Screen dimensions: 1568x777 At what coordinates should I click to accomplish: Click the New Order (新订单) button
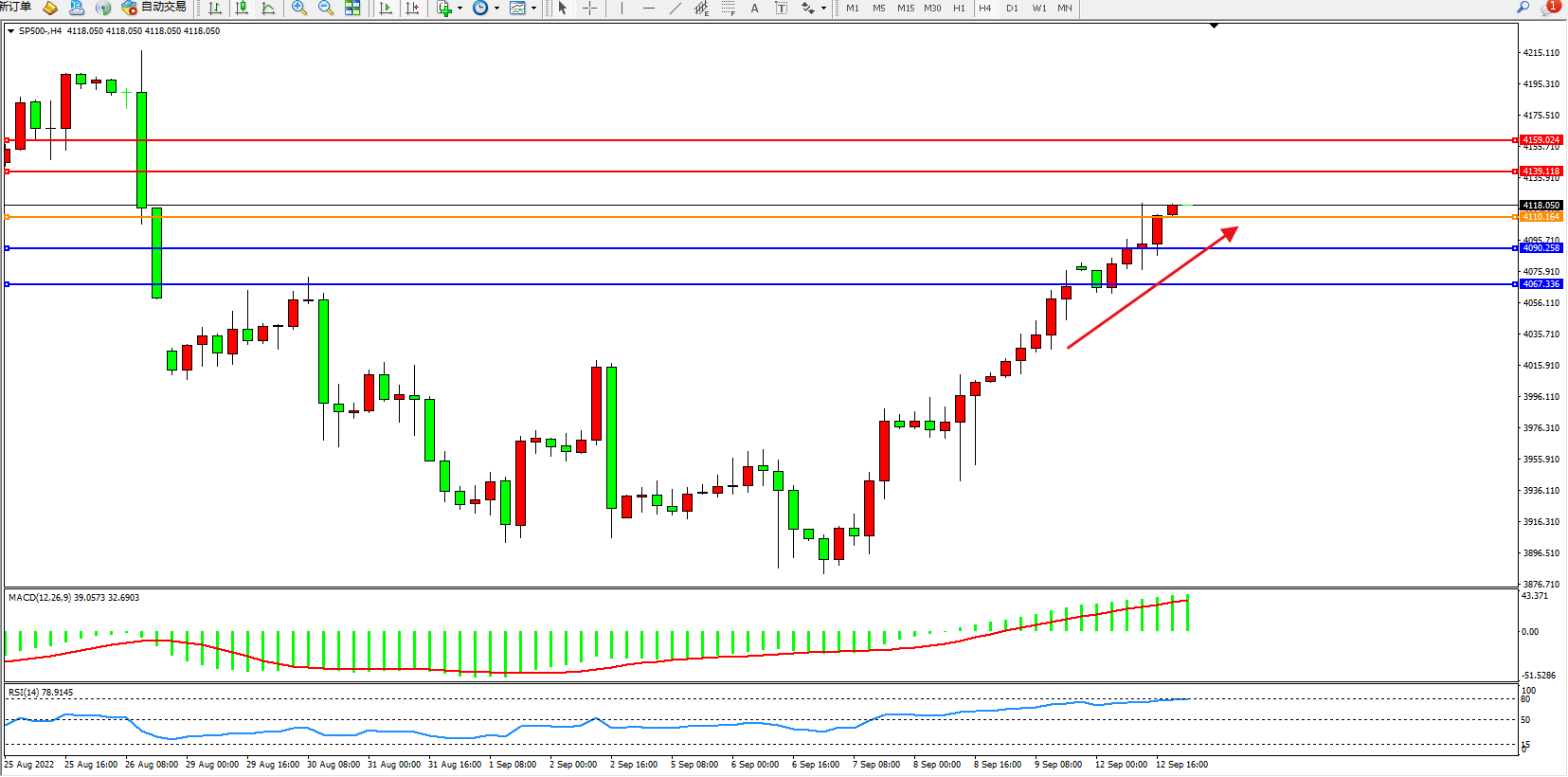coord(15,8)
